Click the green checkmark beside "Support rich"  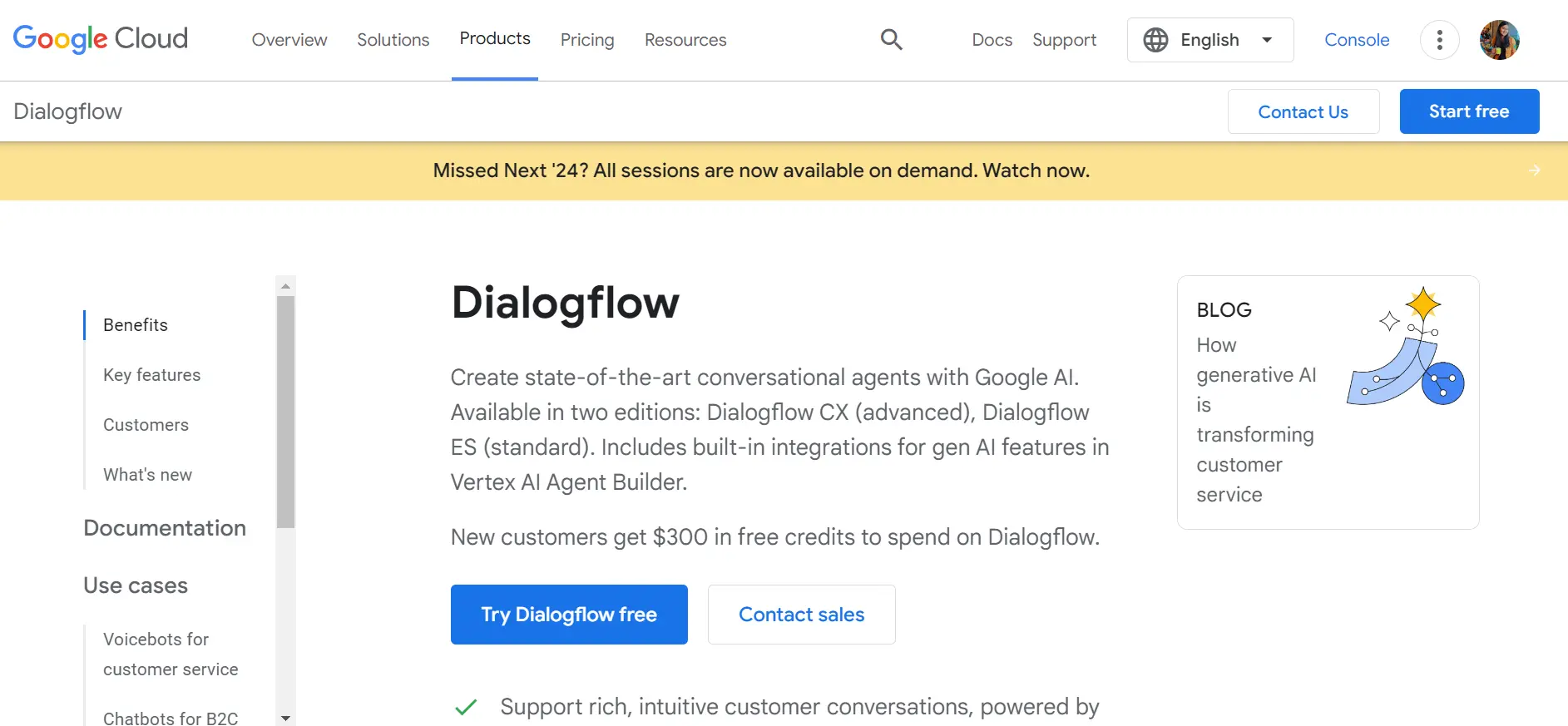click(466, 708)
